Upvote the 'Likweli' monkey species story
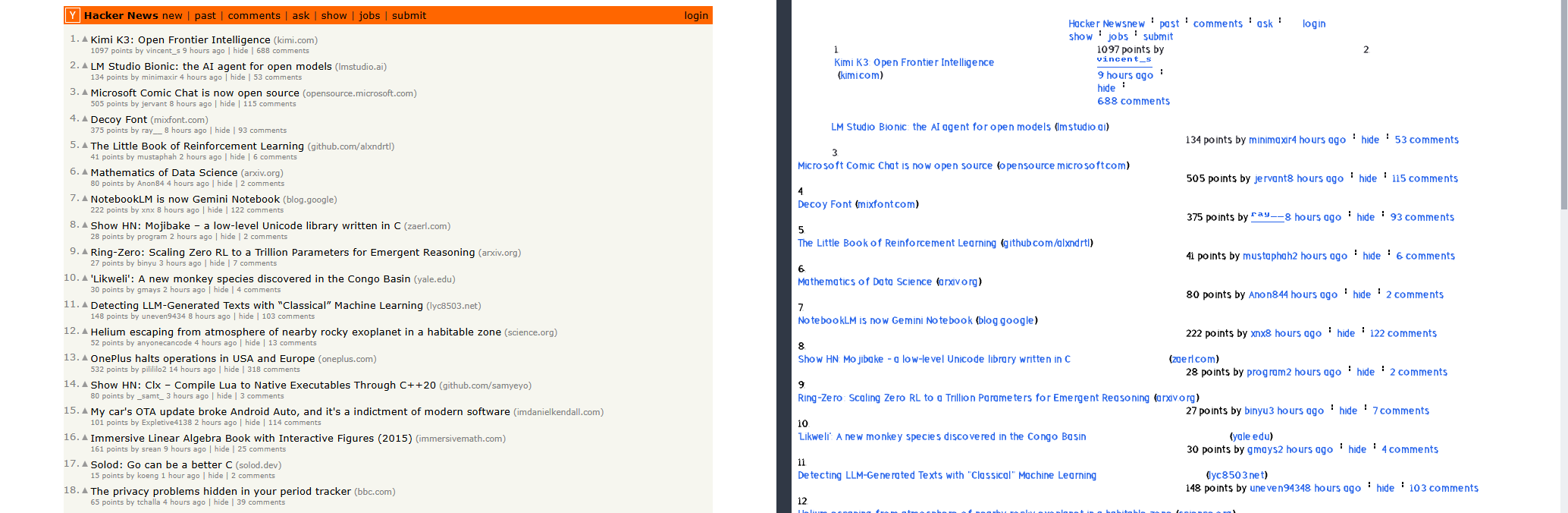The height and width of the screenshot is (513, 1568). pos(85,278)
